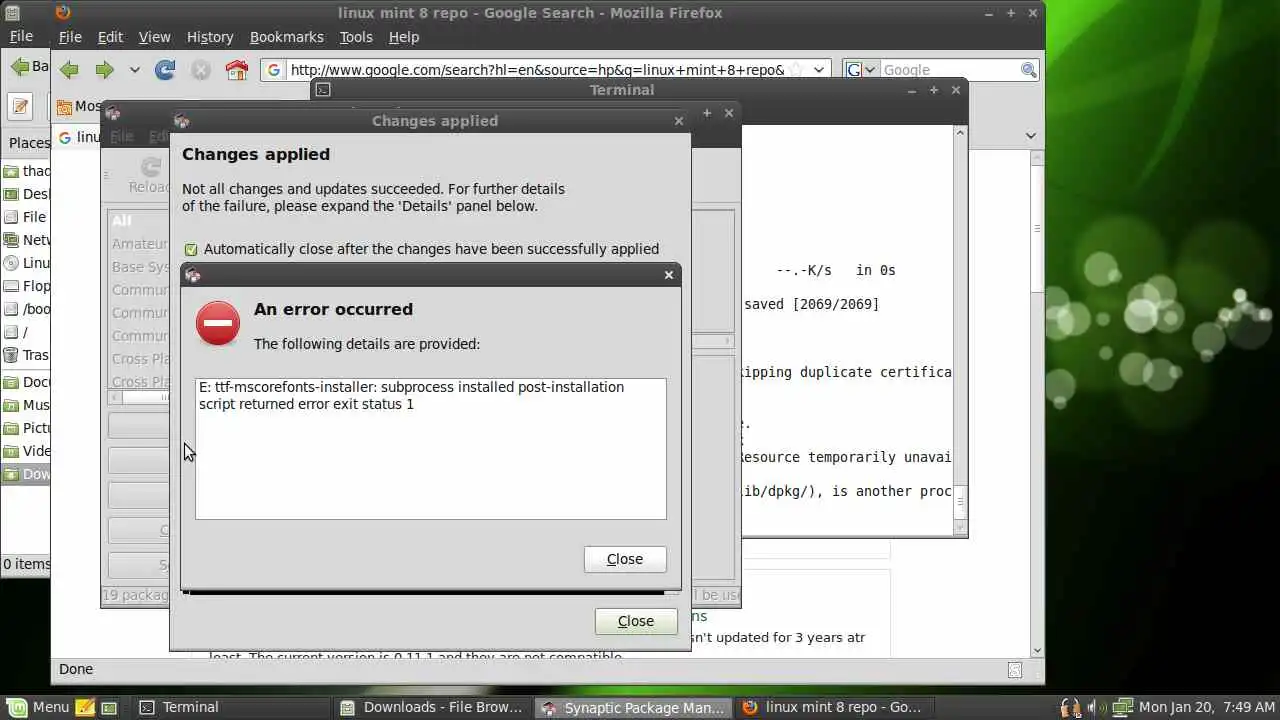
Task: Select File System entry in Places
Action: tap(26, 217)
